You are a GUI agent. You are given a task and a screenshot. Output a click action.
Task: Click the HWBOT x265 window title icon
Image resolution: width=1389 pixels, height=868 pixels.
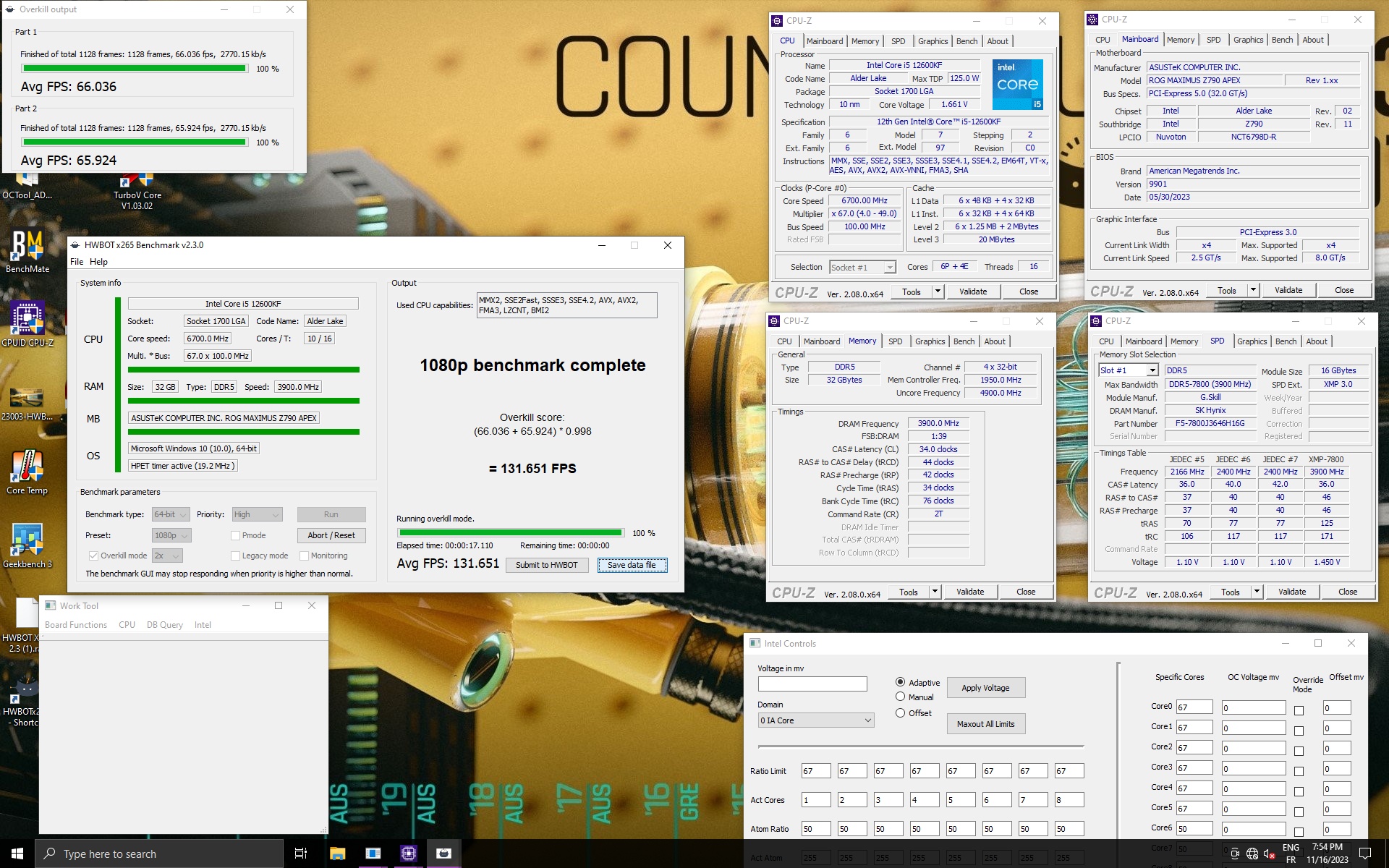click(x=75, y=245)
